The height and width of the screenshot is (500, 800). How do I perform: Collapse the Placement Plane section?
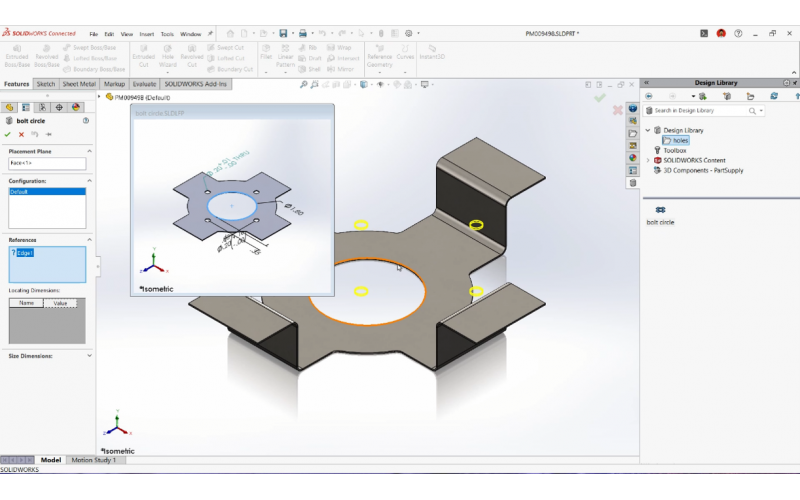point(89,152)
